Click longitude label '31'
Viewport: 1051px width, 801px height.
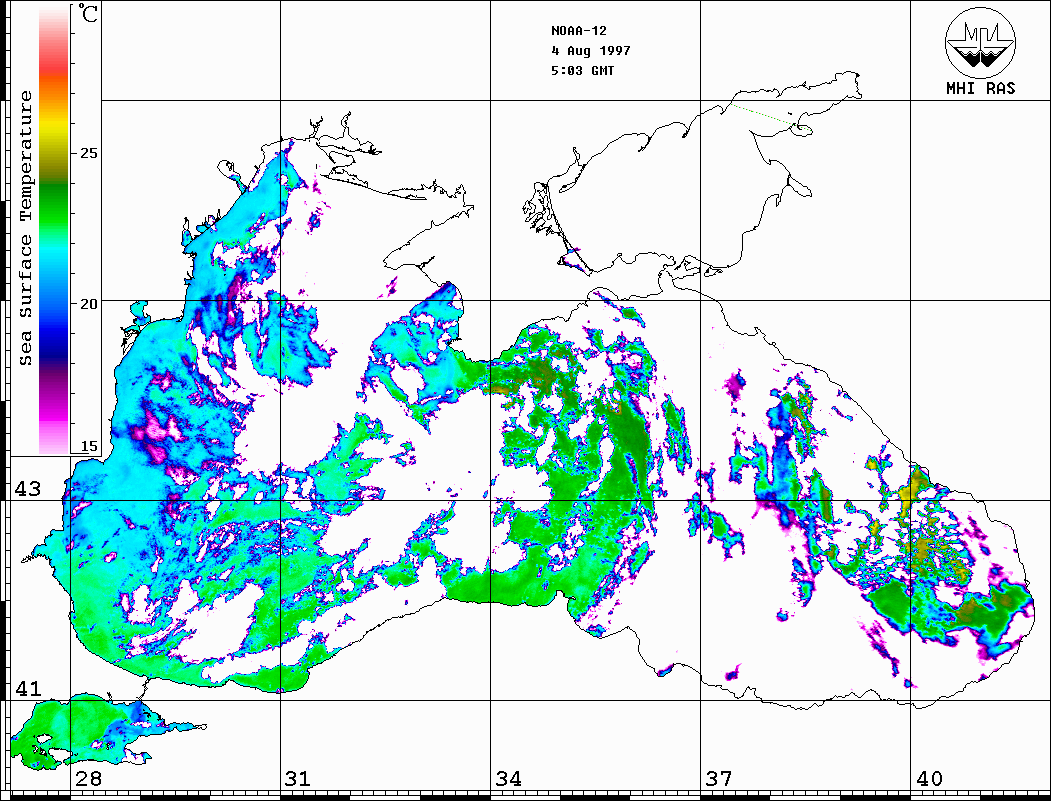(x=298, y=778)
